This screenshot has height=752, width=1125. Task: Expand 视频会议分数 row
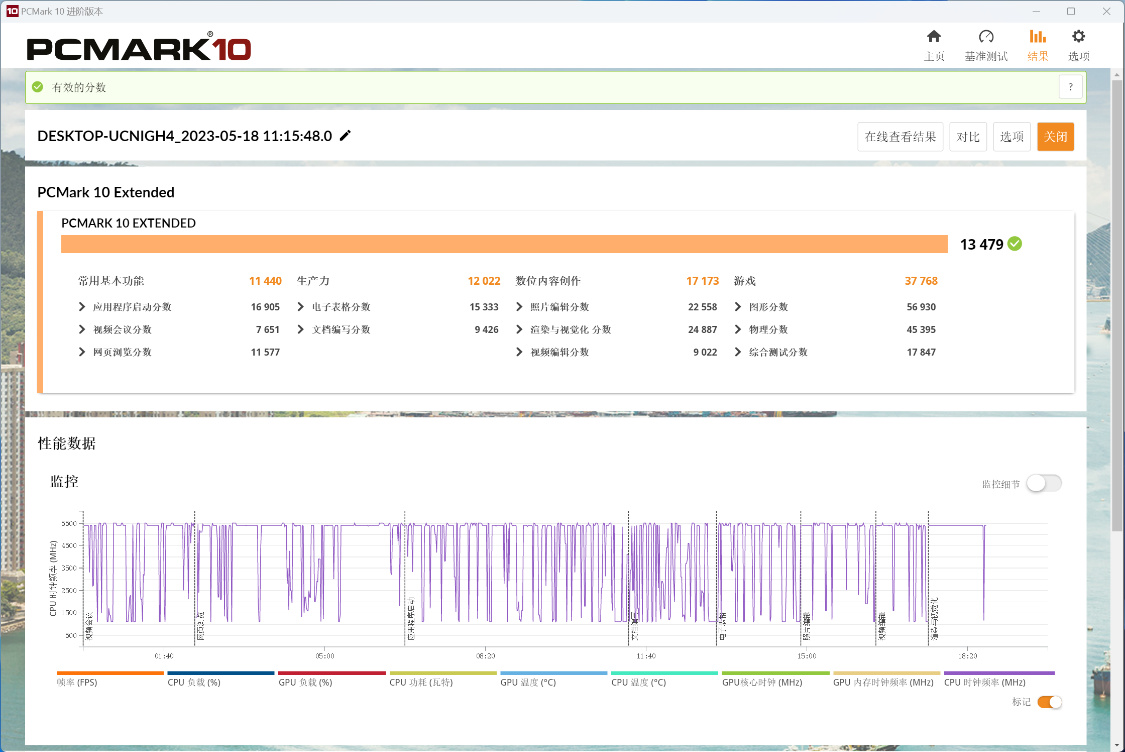click(x=82, y=329)
